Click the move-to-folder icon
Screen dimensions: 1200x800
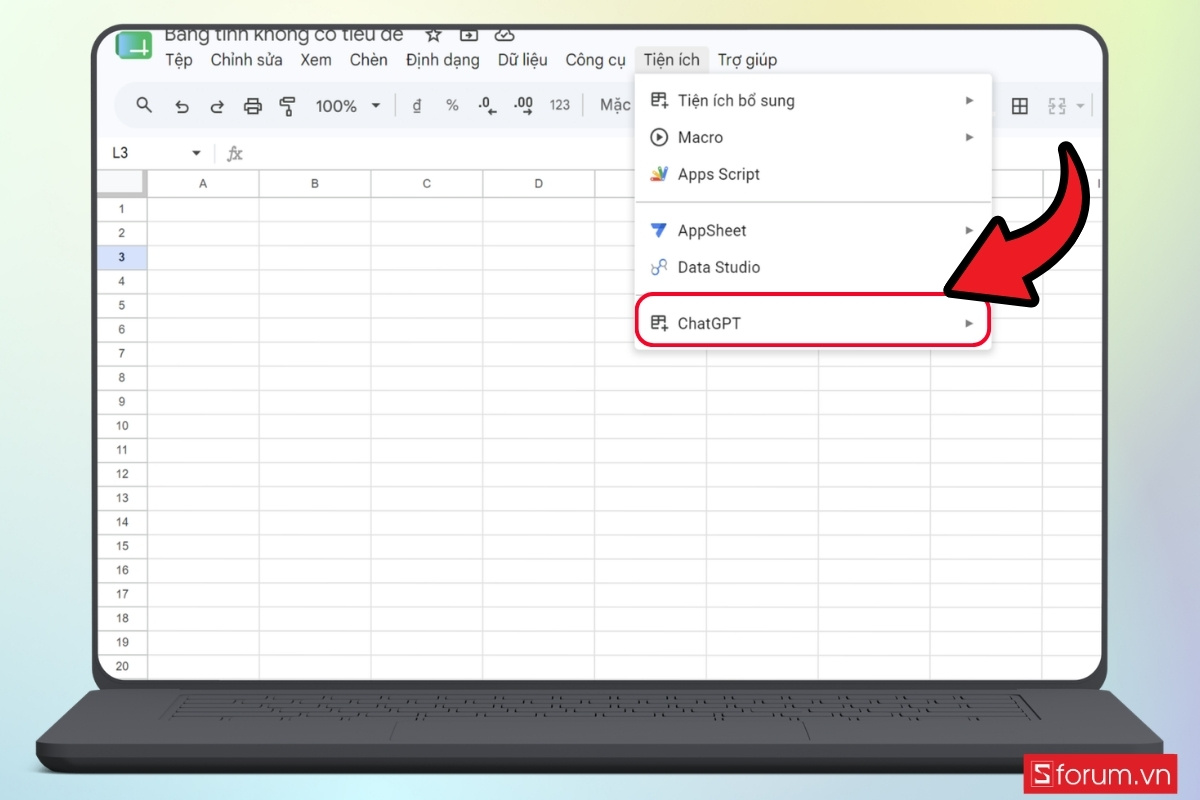468,35
